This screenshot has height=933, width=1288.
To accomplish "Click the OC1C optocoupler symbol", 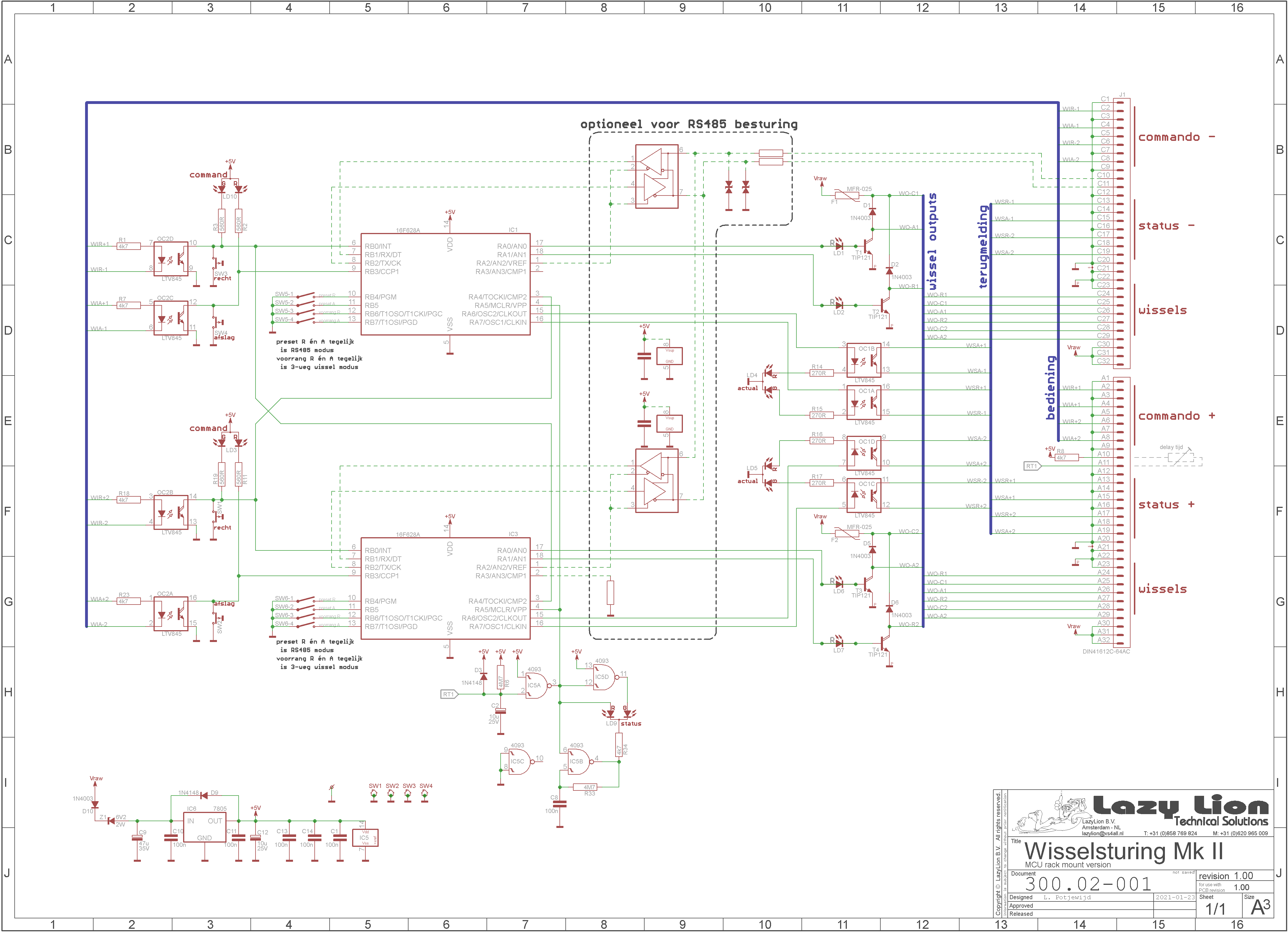I will (864, 495).
